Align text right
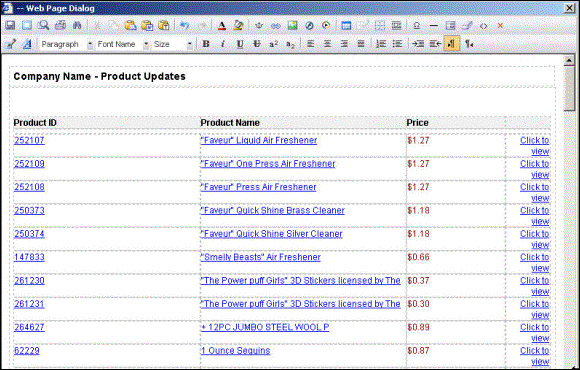Viewport: 580px width, 370px height. [344, 44]
